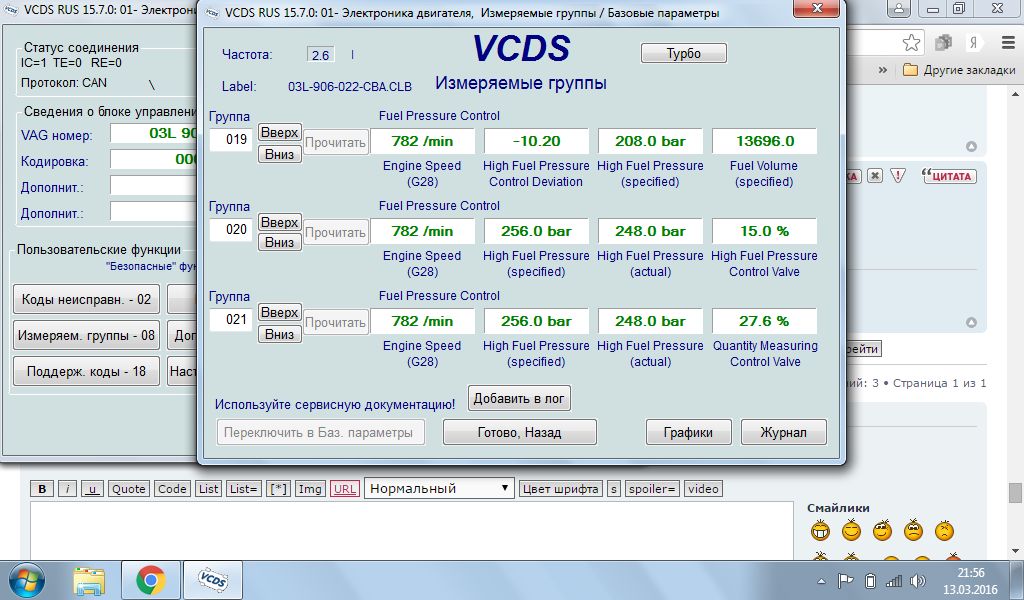The height and width of the screenshot is (600, 1024).
Task: Show hidden system tray icons
Action: coord(821,580)
